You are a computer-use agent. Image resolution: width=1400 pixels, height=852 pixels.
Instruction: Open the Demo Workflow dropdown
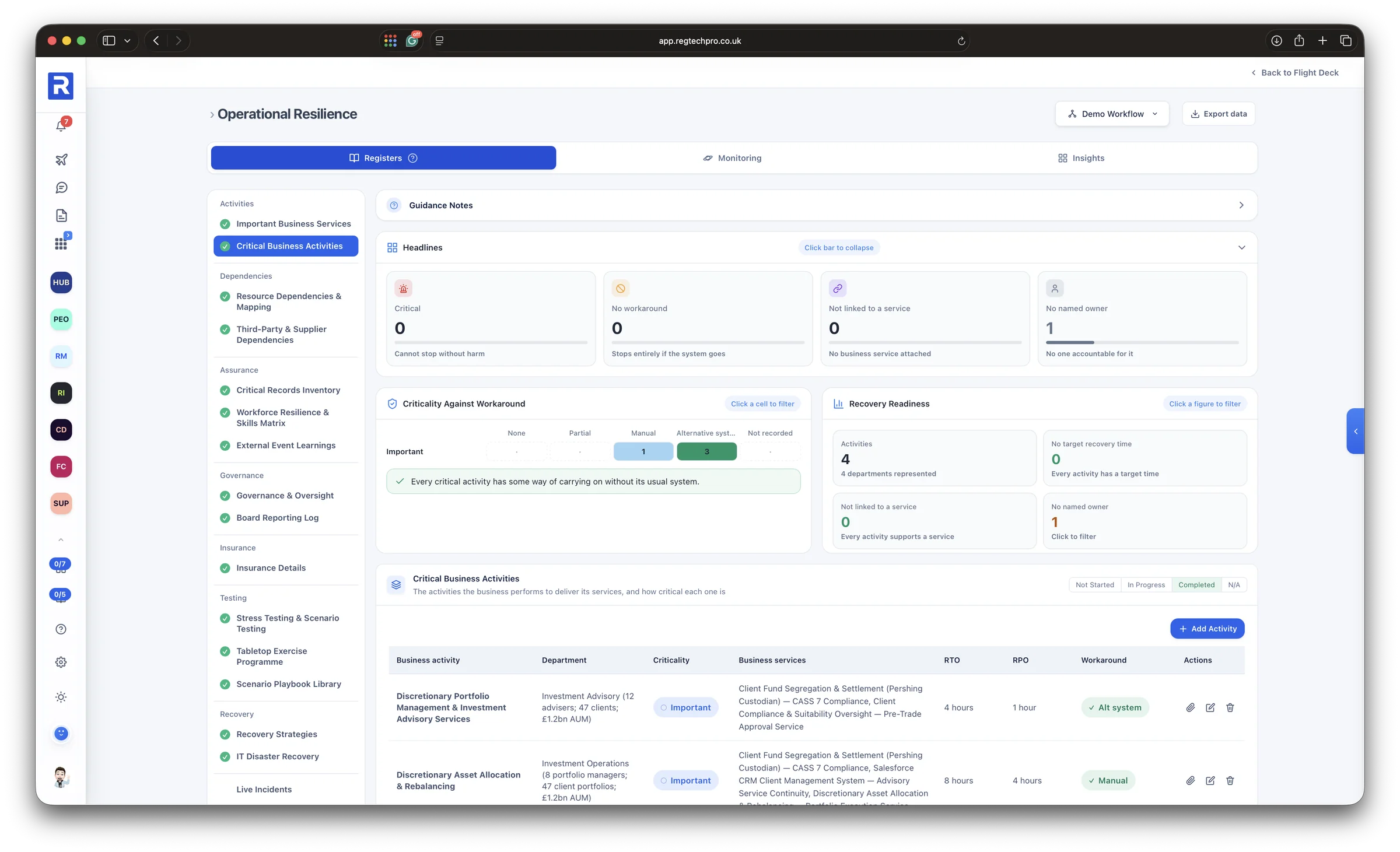(1112, 114)
